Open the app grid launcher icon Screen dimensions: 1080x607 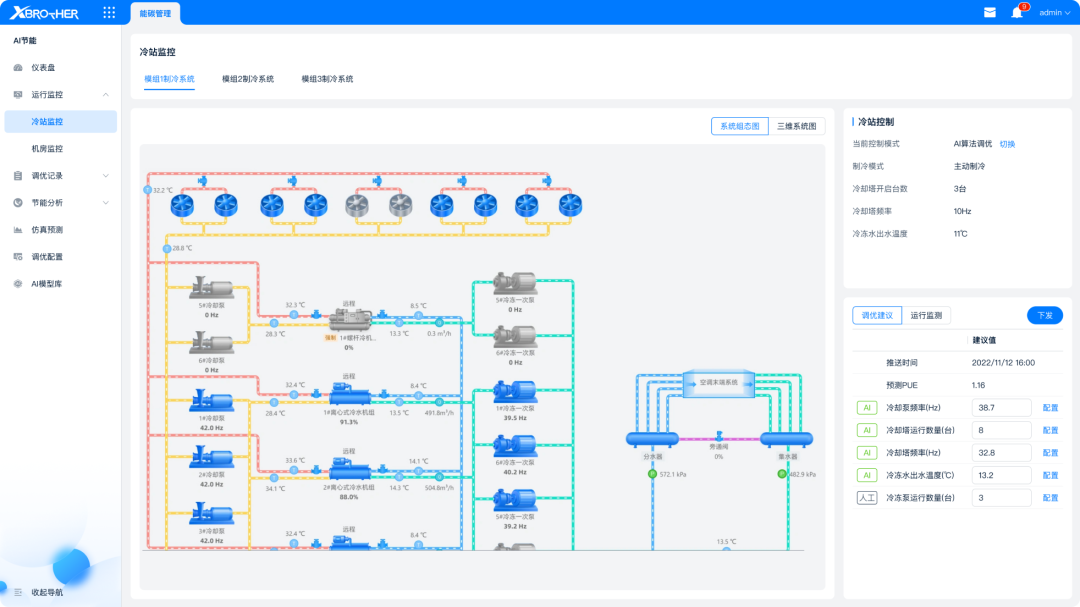click(x=109, y=12)
